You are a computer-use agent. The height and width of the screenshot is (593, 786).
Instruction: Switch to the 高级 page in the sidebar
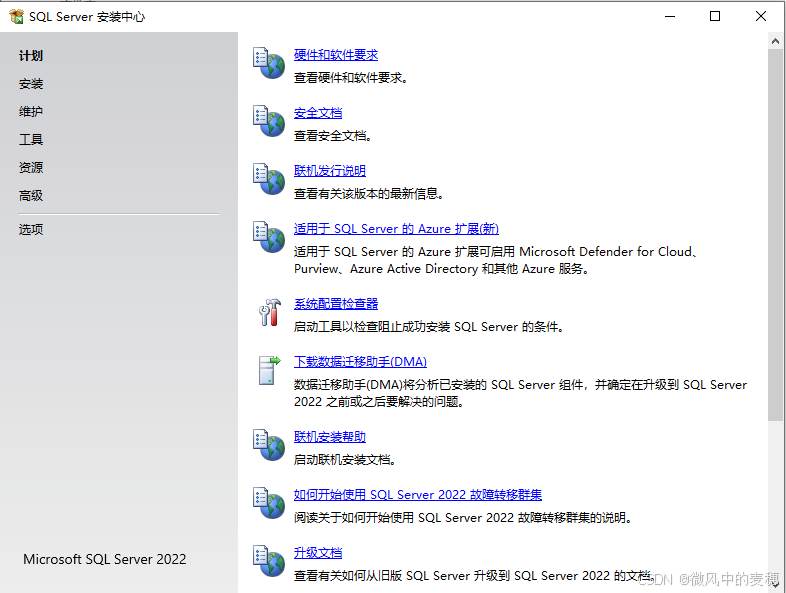(31, 195)
